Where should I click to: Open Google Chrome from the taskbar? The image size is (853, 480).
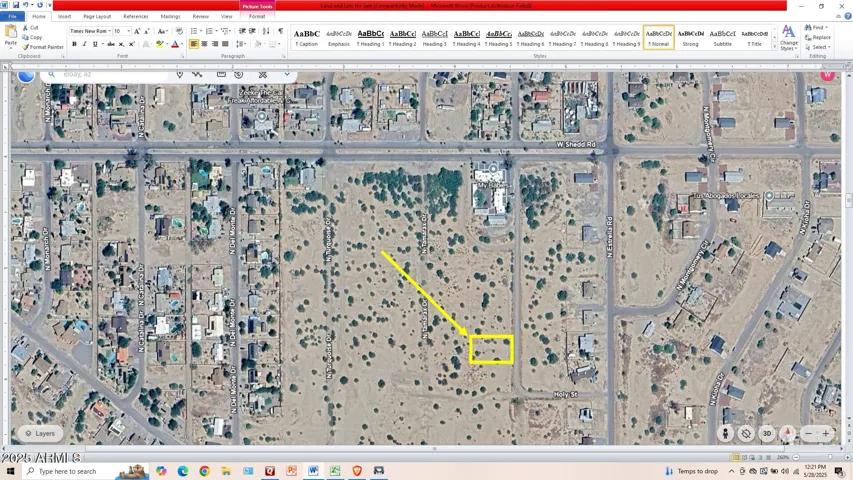pos(205,471)
